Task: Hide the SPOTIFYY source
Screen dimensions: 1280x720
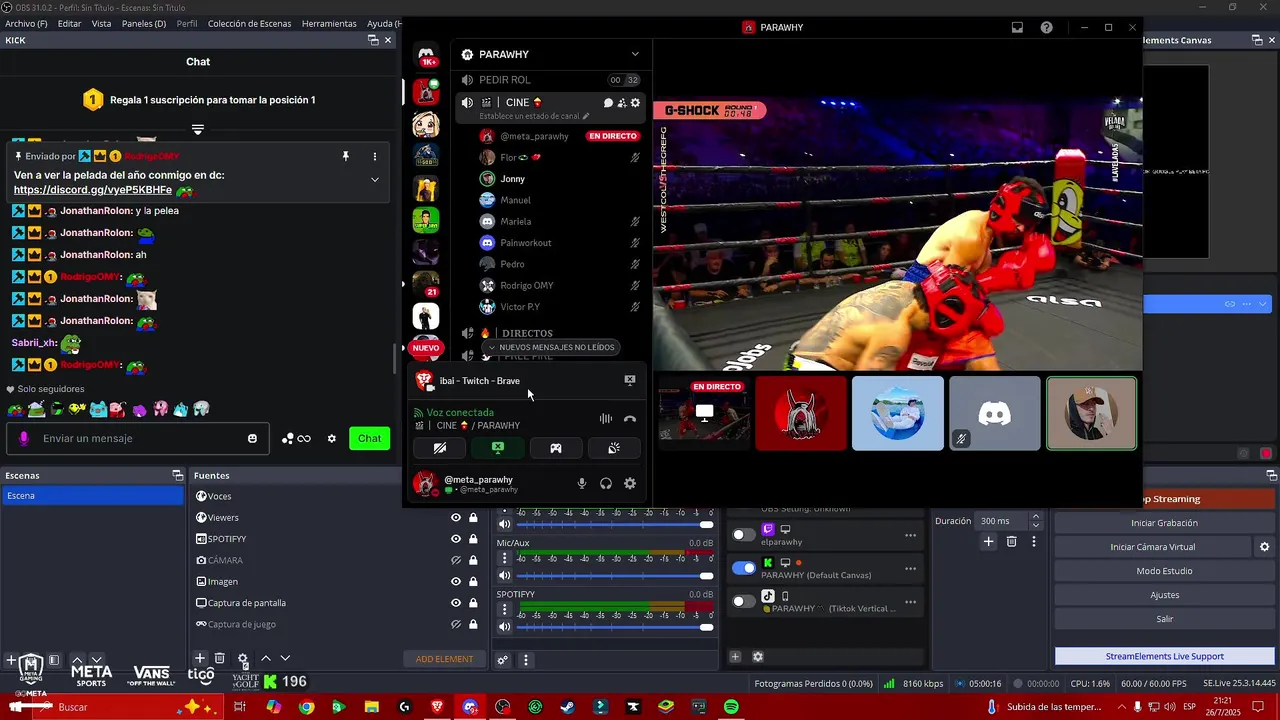Action: click(x=456, y=539)
